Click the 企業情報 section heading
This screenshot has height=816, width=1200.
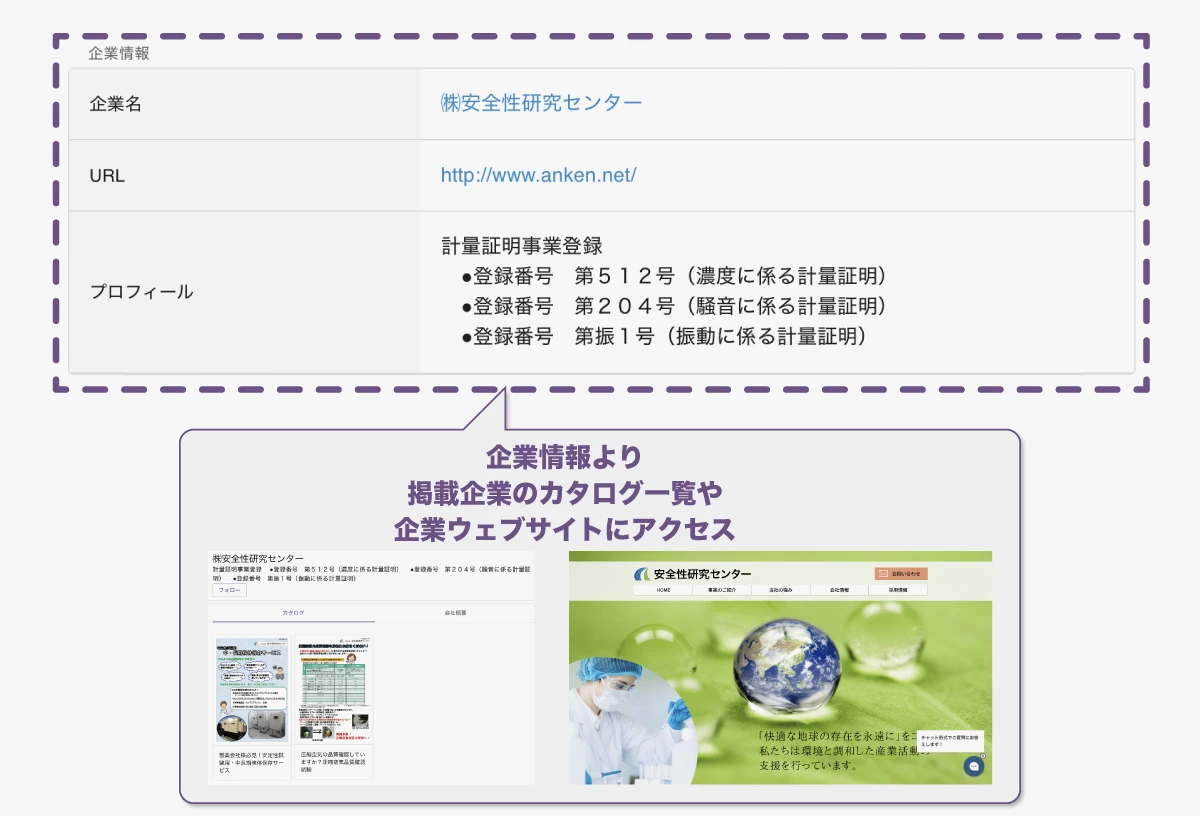tap(119, 53)
